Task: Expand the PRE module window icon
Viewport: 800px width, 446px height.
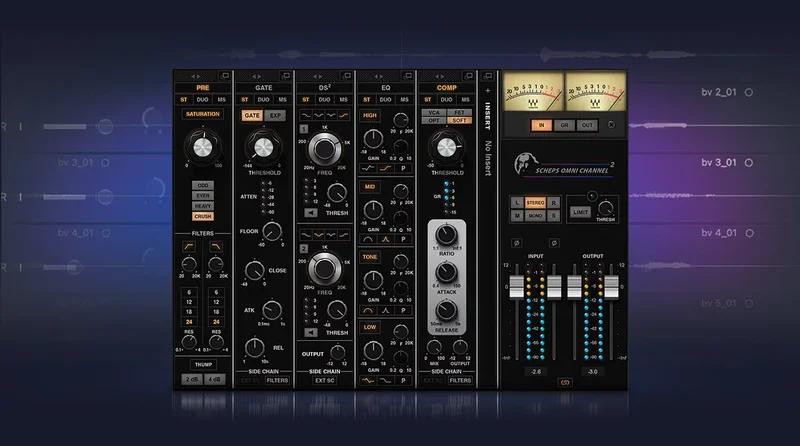Action: (224, 76)
